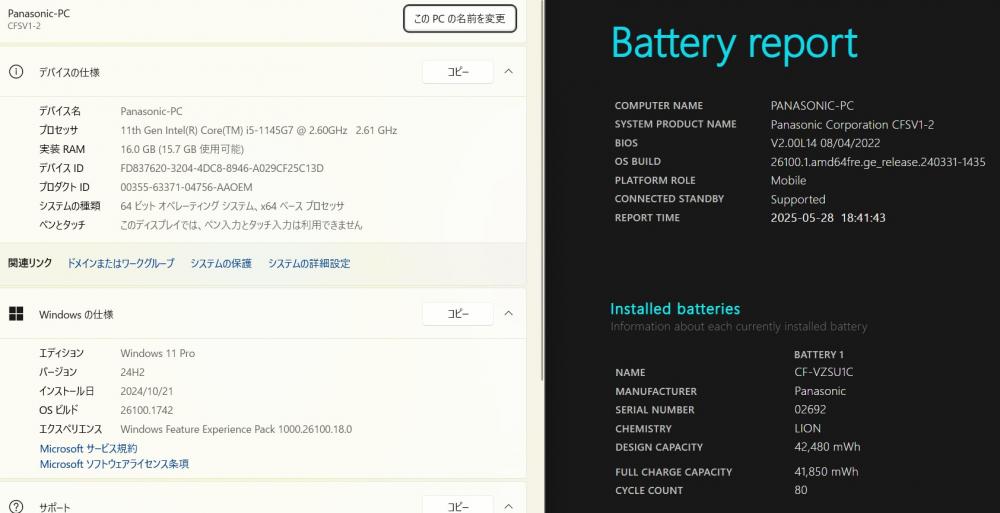Select the product ID 00355-63371 value
Viewport: 1000px width, 513px height.
186,187
